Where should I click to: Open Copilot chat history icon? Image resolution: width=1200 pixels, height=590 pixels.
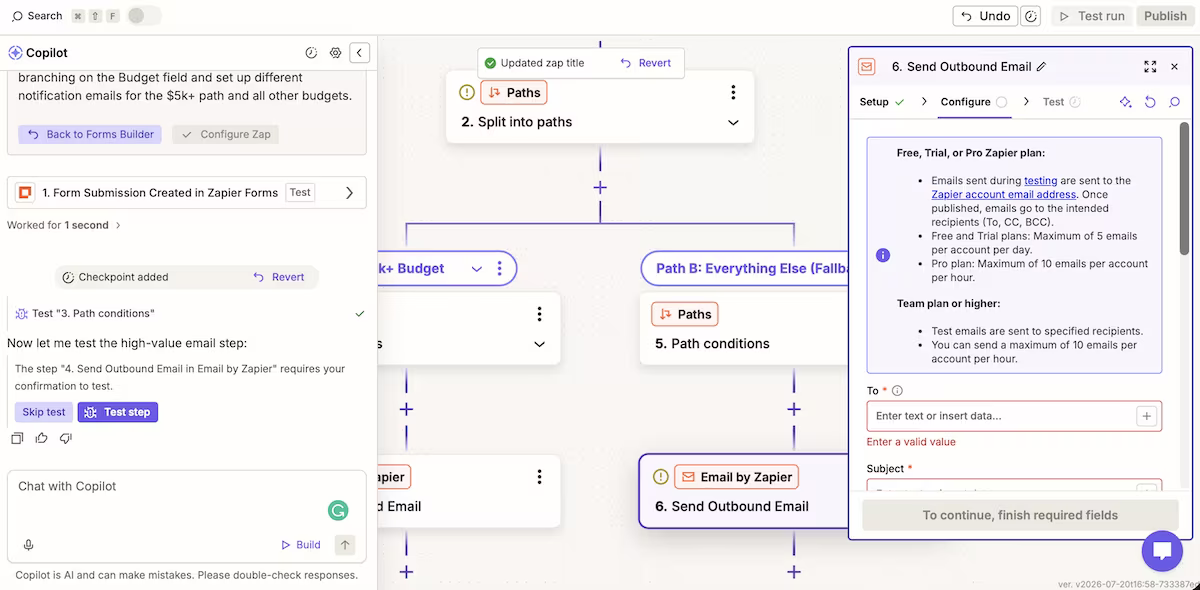click(x=311, y=53)
